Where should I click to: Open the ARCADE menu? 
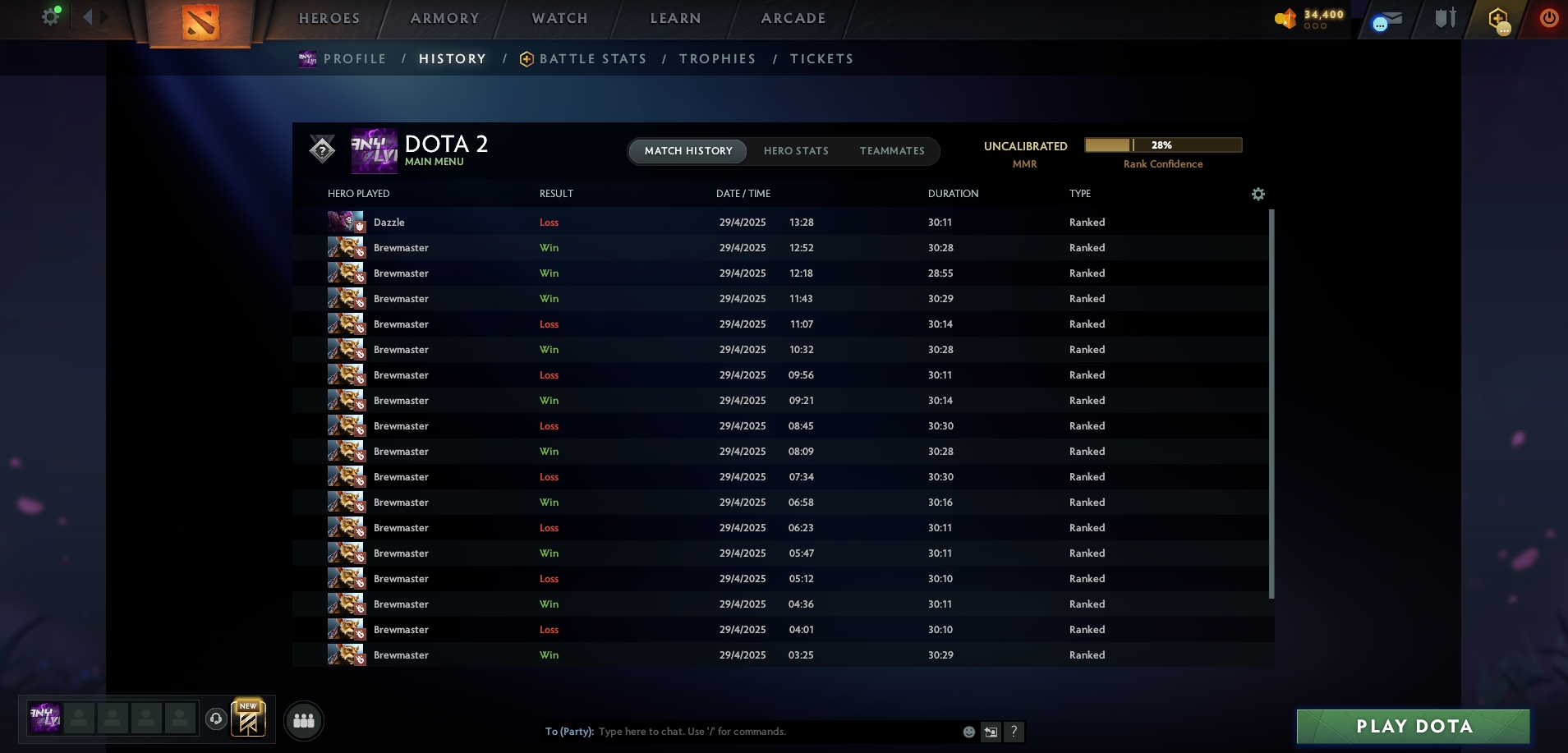coord(793,18)
